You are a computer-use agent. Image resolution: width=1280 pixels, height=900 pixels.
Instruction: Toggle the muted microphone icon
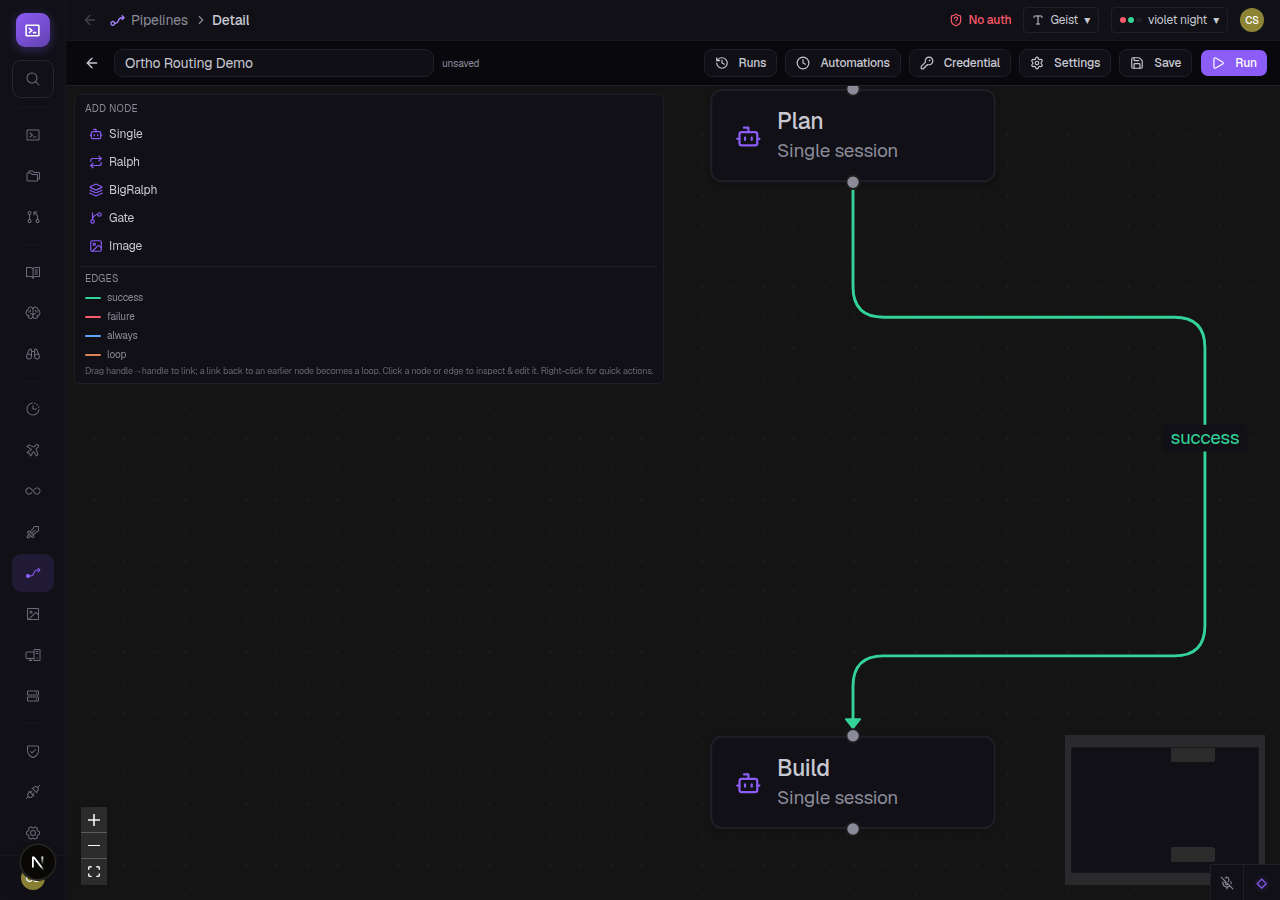[x=1227, y=884]
